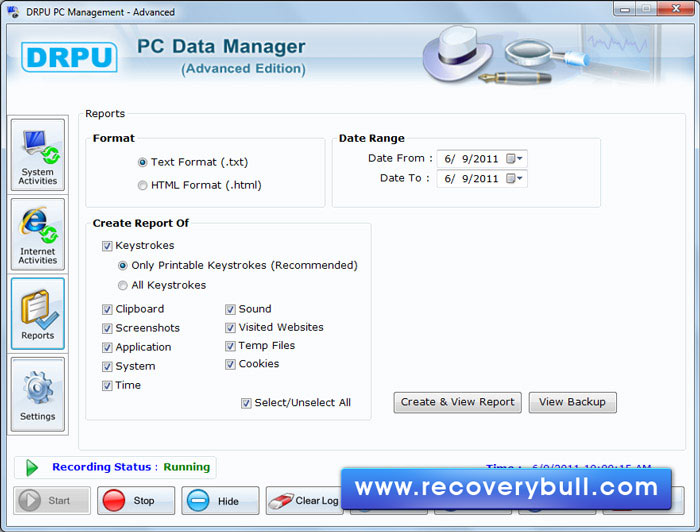Stop the recording

[x=136, y=500]
